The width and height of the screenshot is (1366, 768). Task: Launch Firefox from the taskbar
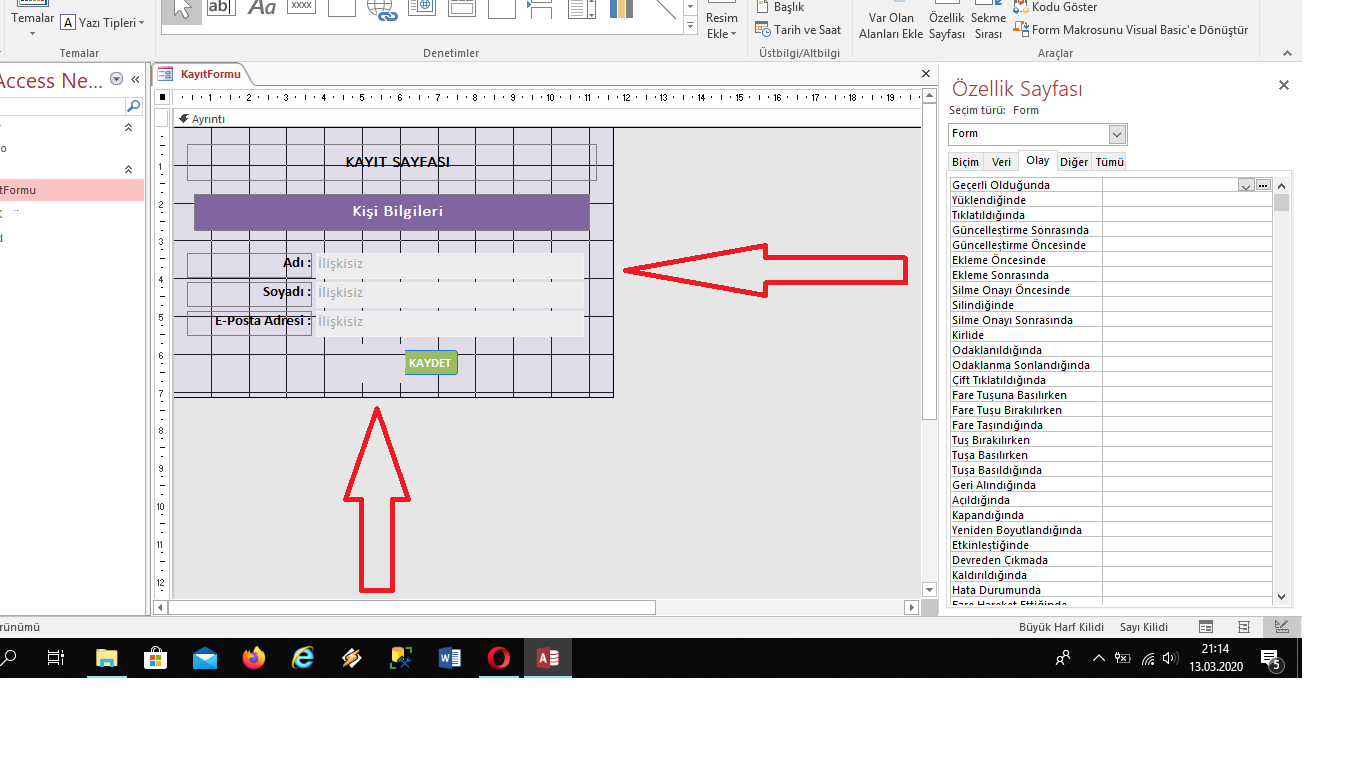click(254, 657)
